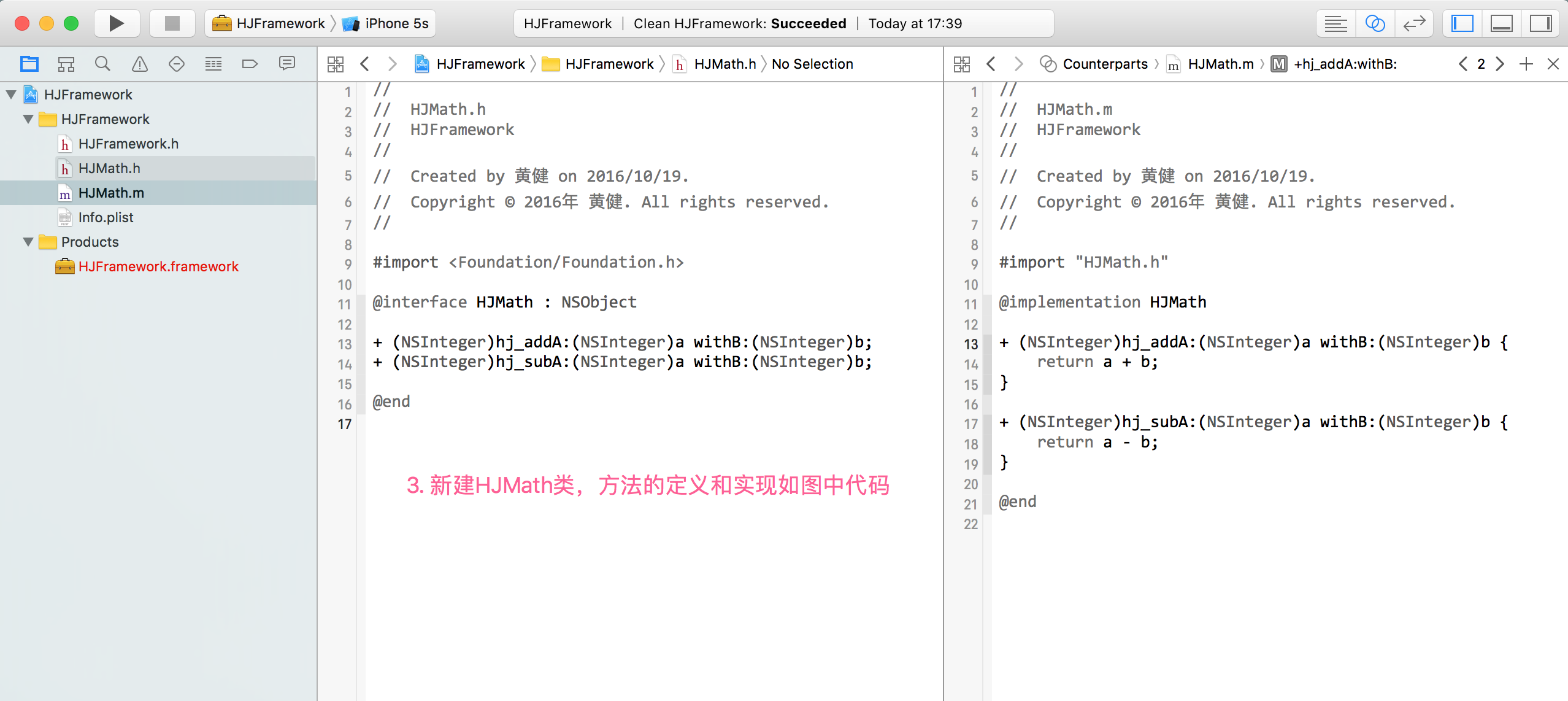Click #import <Foundation/Foundation.h> line
The image size is (1568, 701).
pos(528,262)
